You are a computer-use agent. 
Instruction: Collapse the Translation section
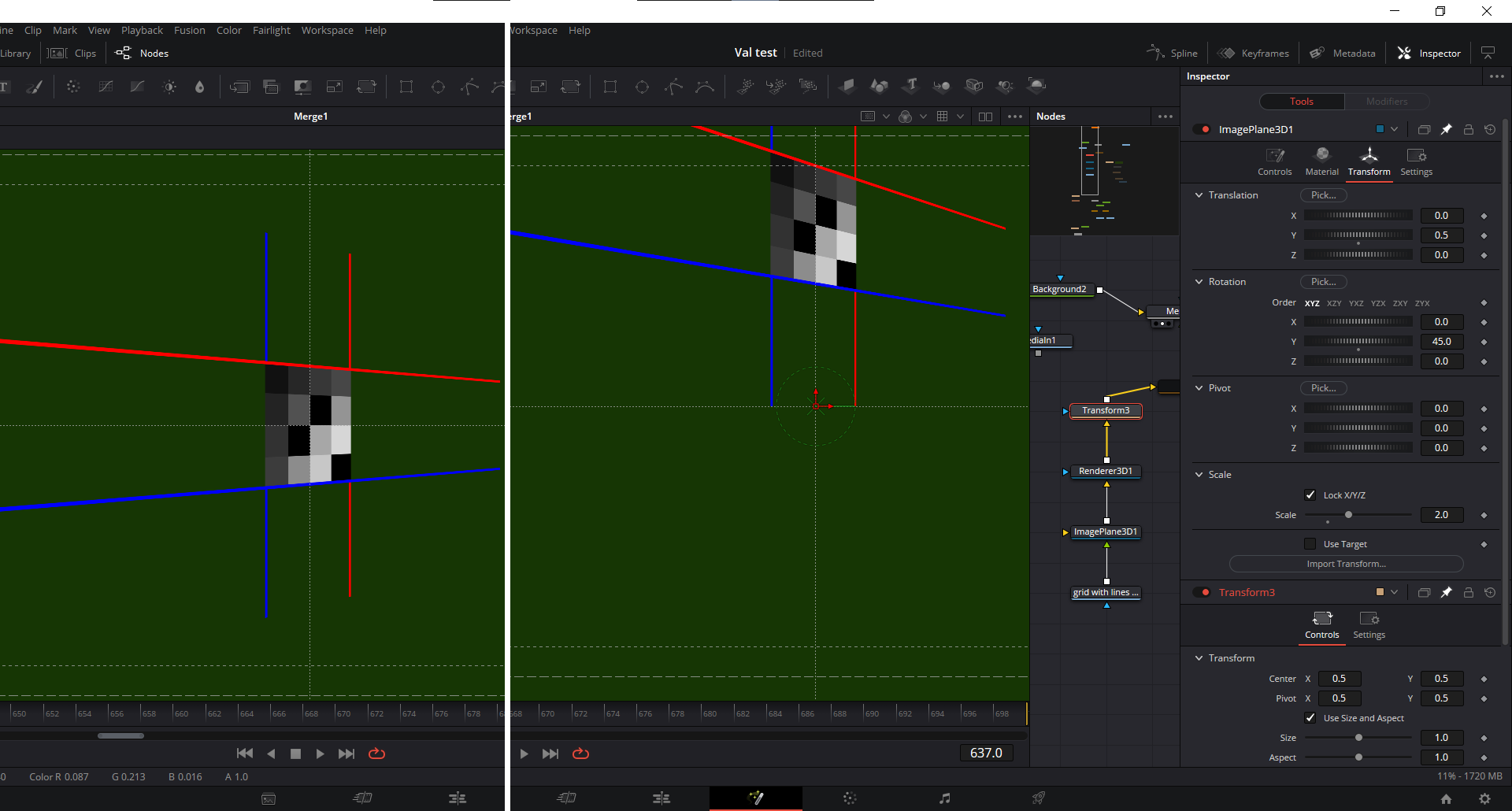[1199, 195]
